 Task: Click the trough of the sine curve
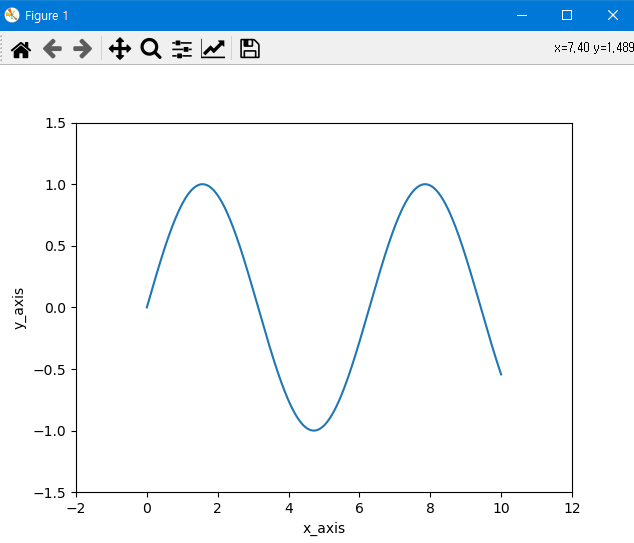(314, 430)
